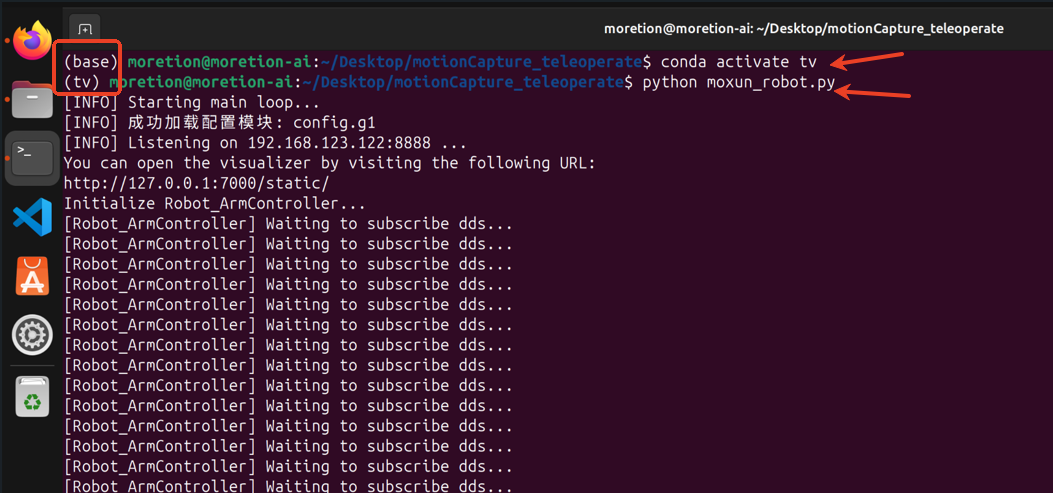
Task: Open the Trash icon
Action: pyautogui.click(x=32, y=397)
